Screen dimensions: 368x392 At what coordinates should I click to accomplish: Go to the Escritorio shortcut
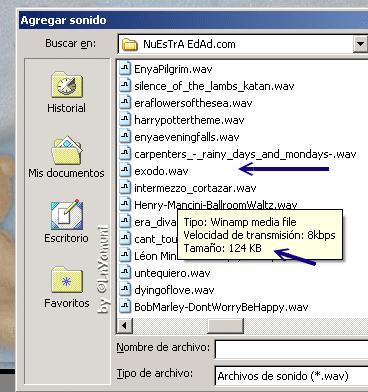pyautogui.click(x=66, y=222)
